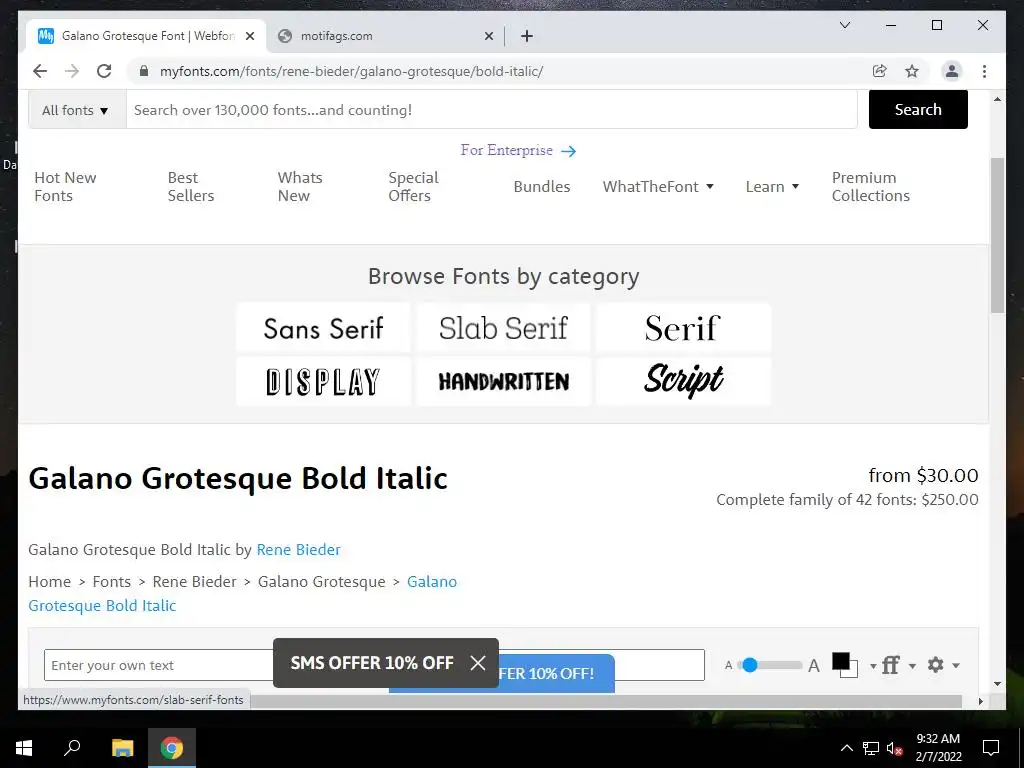Open the Chrome profile avatar menu
This screenshot has width=1024, height=768.
tap(952, 71)
